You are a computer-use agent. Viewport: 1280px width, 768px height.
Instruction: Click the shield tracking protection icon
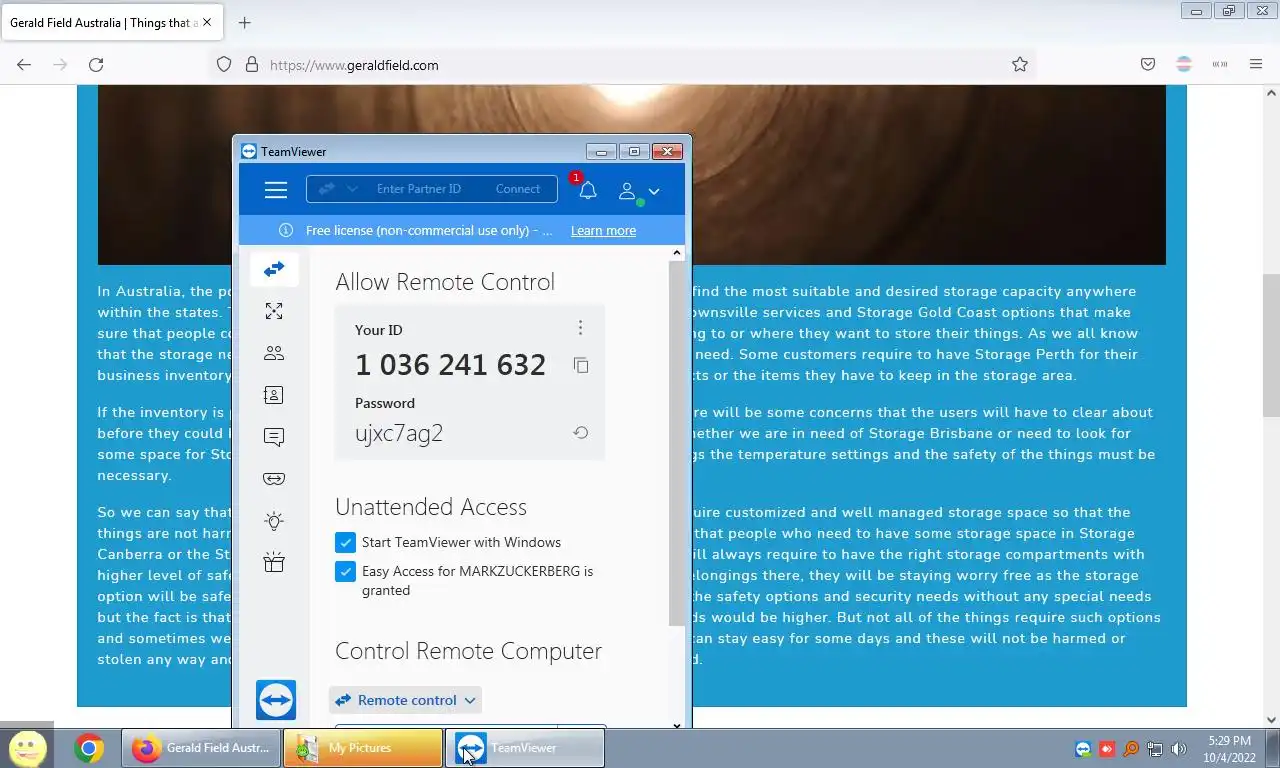(x=224, y=64)
